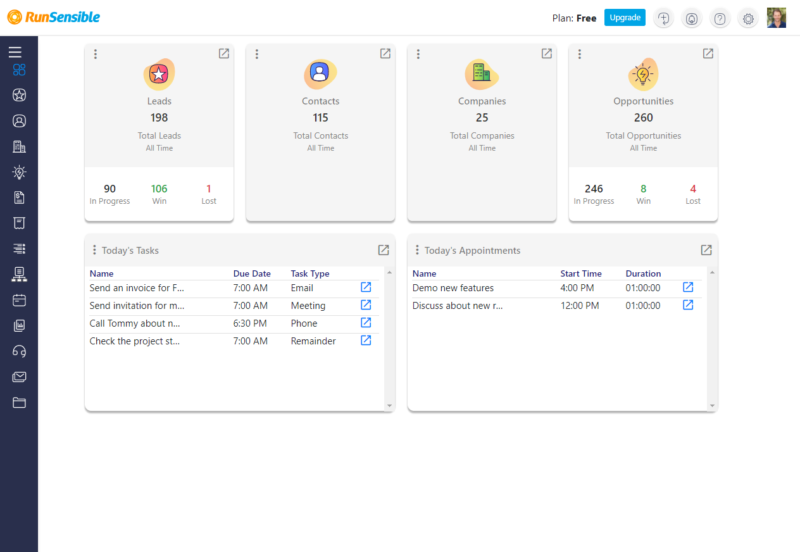Open the Opportunities card options menu

coord(579,54)
